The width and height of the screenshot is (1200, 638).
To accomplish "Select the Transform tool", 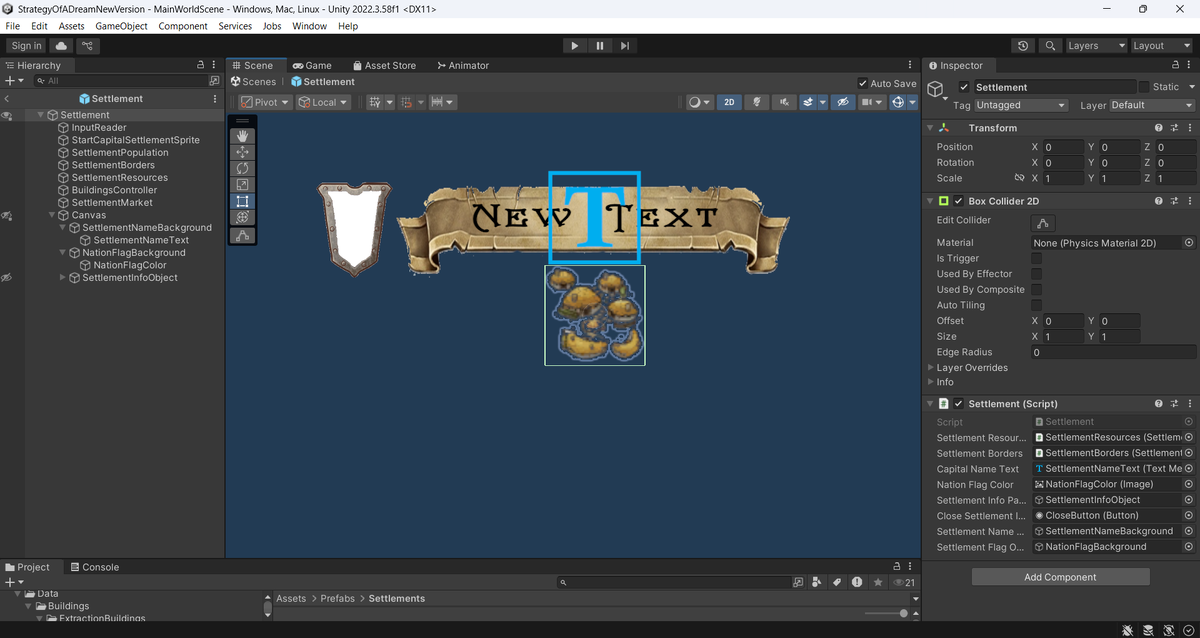I will [x=242, y=217].
